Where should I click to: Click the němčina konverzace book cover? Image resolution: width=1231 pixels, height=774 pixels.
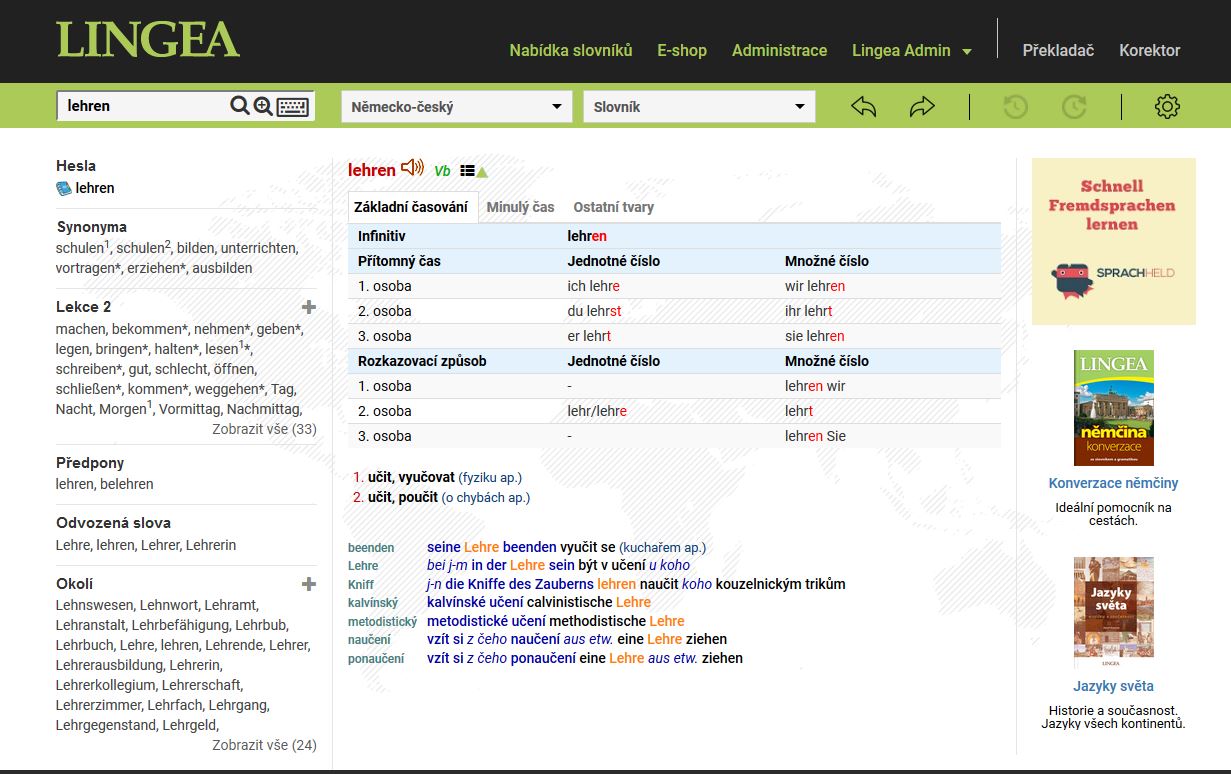pos(1113,407)
